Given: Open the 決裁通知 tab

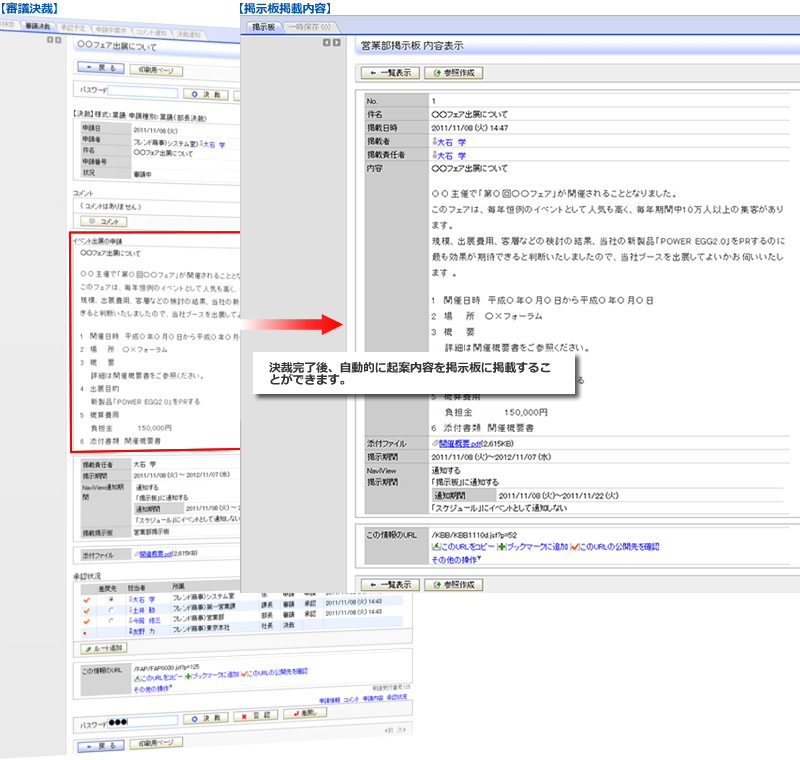Looking at the screenshot, I should click(189, 34).
